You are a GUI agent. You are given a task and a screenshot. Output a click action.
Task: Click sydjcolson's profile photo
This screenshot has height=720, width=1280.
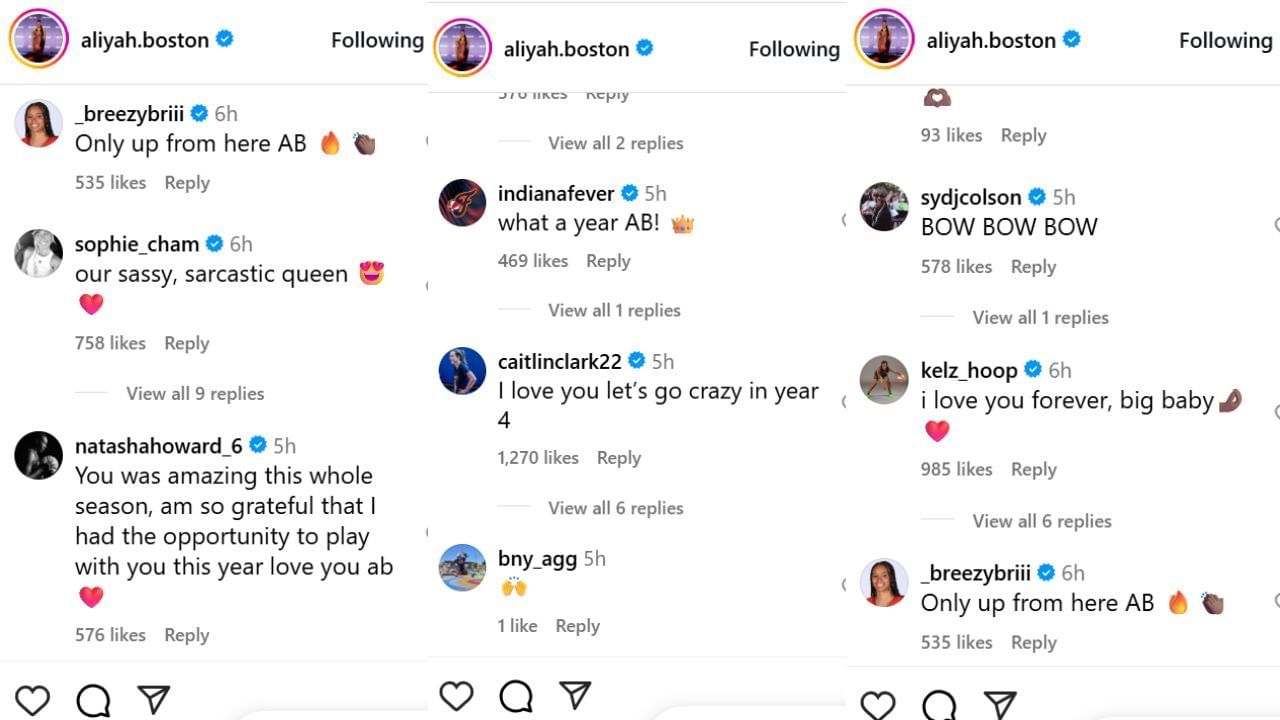[x=884, y=206]
